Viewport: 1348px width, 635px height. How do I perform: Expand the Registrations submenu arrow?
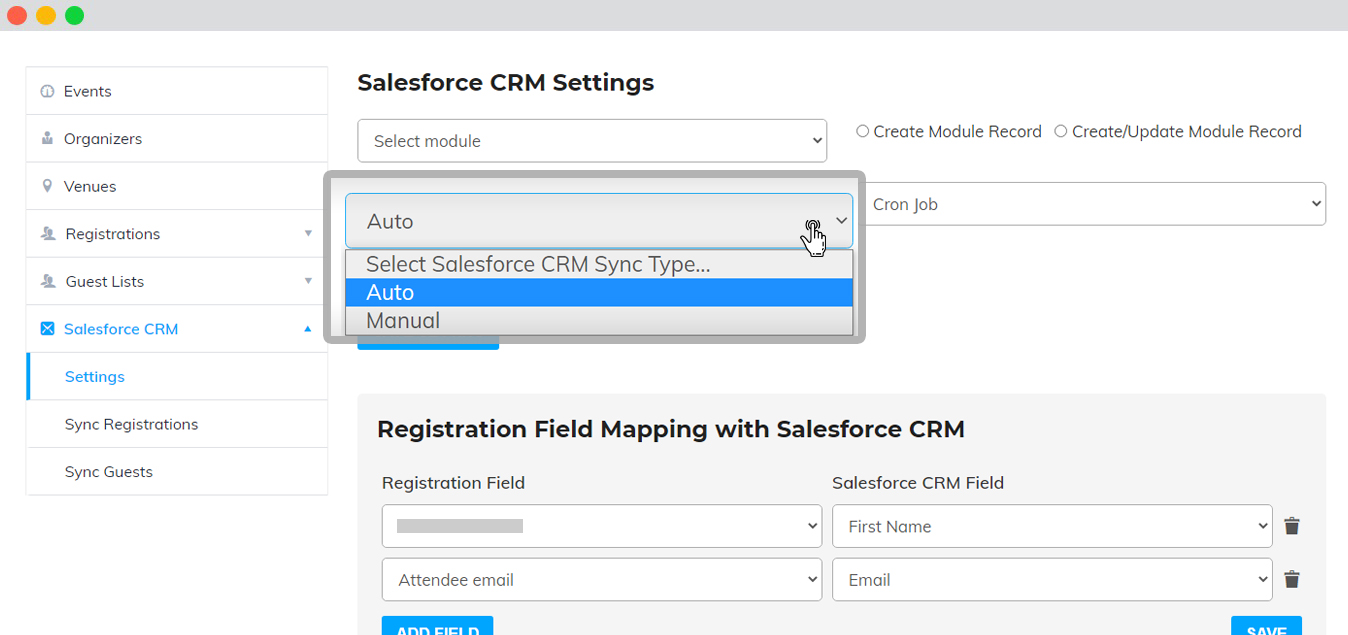pos(308,234)
